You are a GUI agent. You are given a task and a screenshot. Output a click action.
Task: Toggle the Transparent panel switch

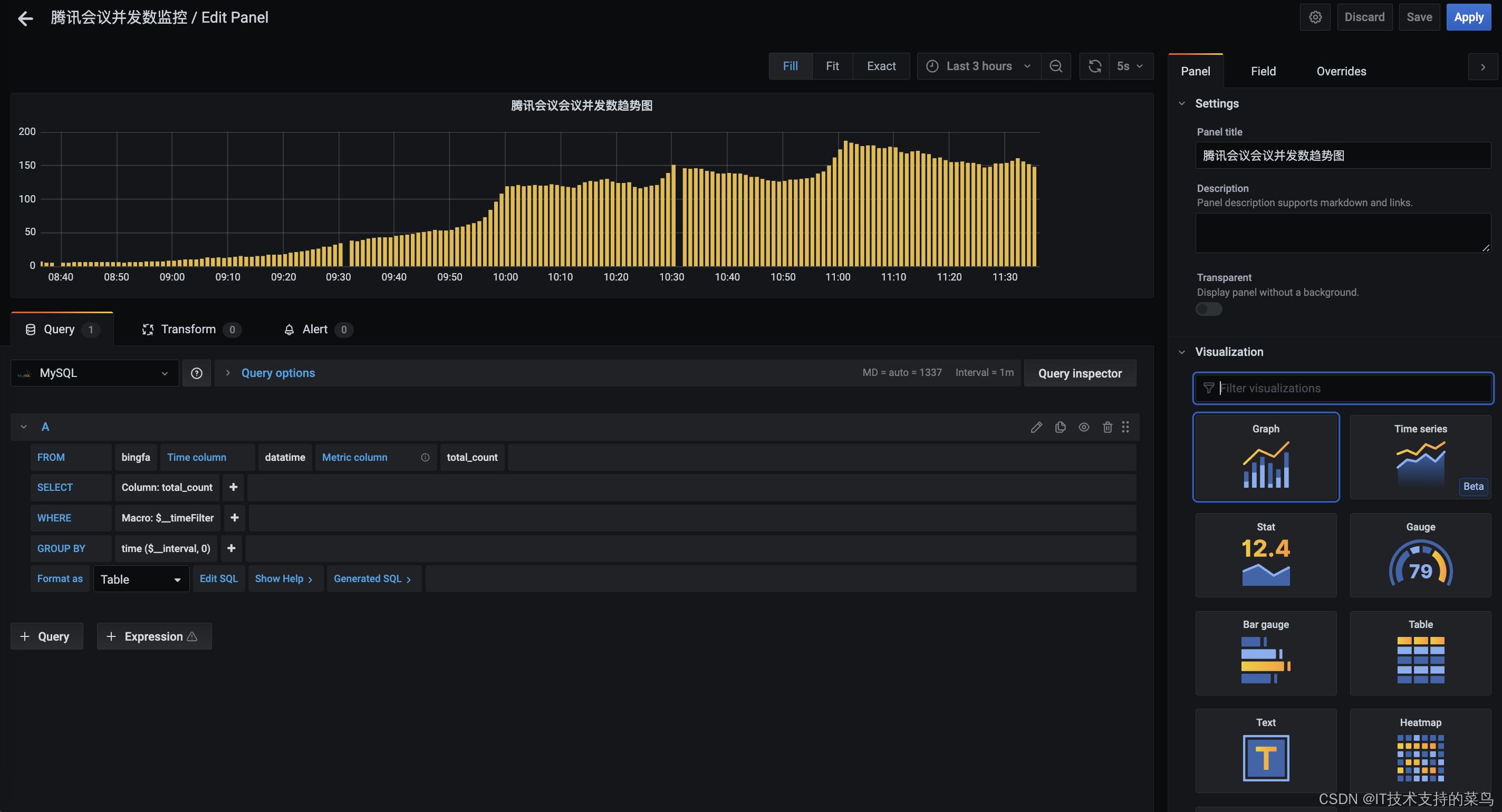1209,310
